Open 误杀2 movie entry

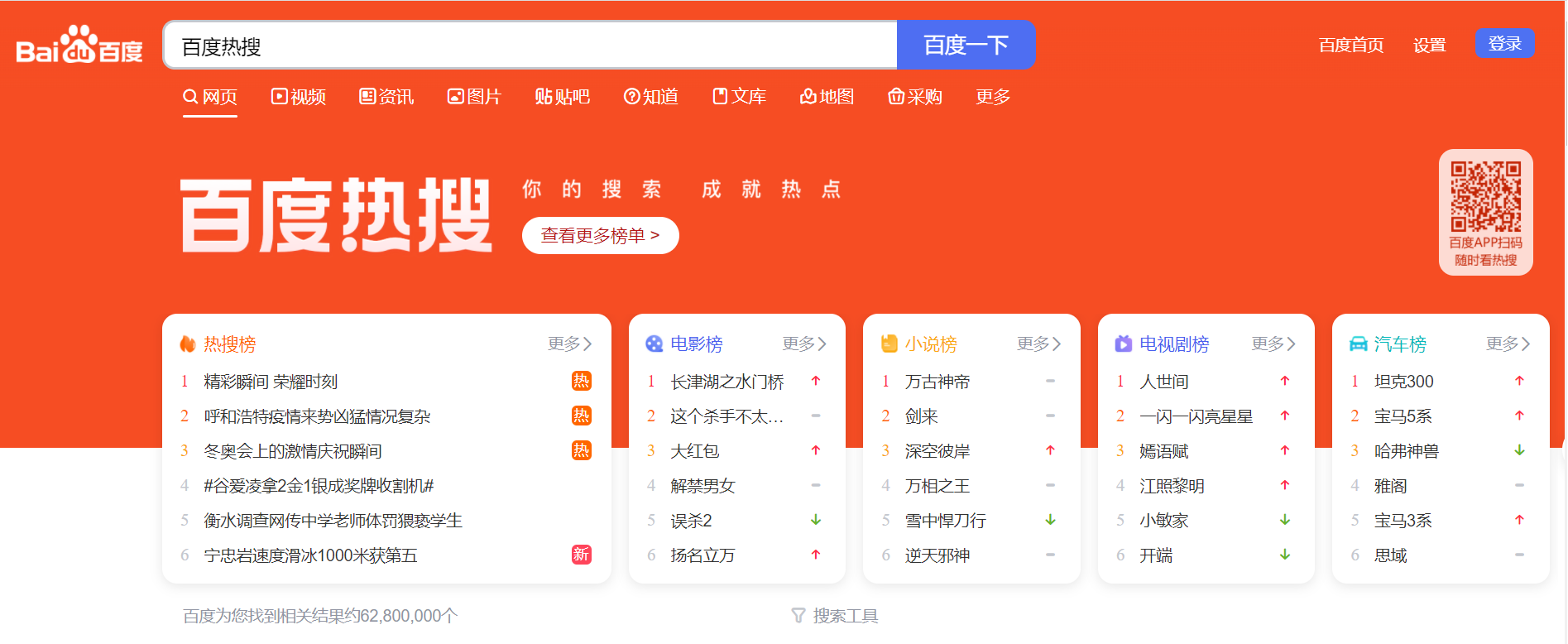[691, 521]
